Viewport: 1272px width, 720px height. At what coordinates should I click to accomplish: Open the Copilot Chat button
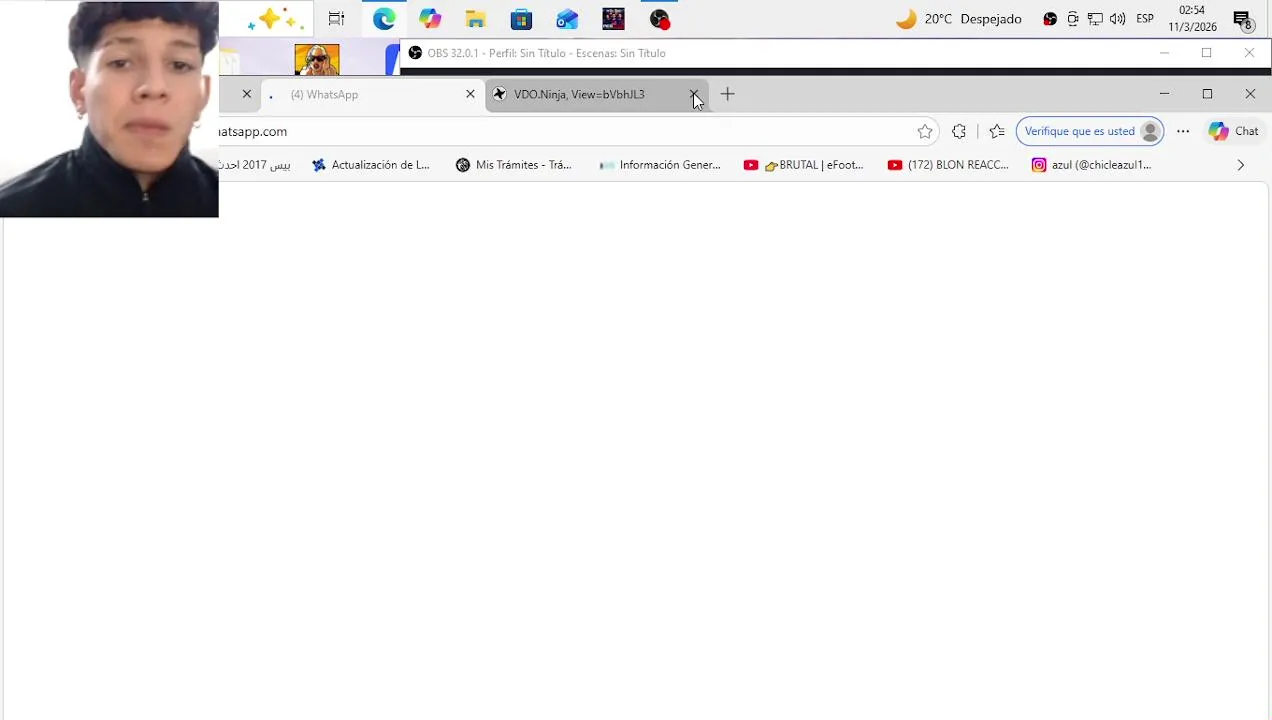tap(1234, 131)
